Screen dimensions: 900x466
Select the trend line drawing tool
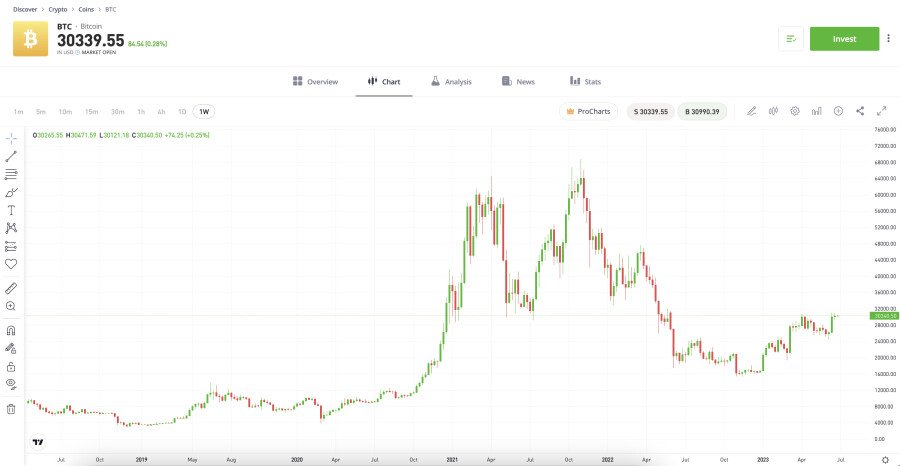click(x=11, y=156)
